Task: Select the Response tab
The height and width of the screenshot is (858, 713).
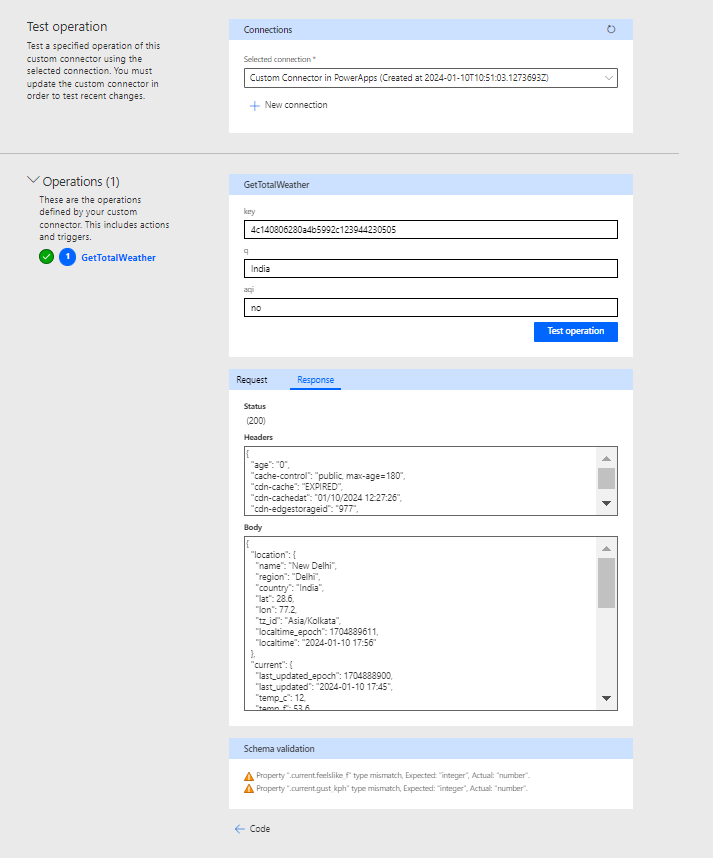Action: click(x=315, y=380)
